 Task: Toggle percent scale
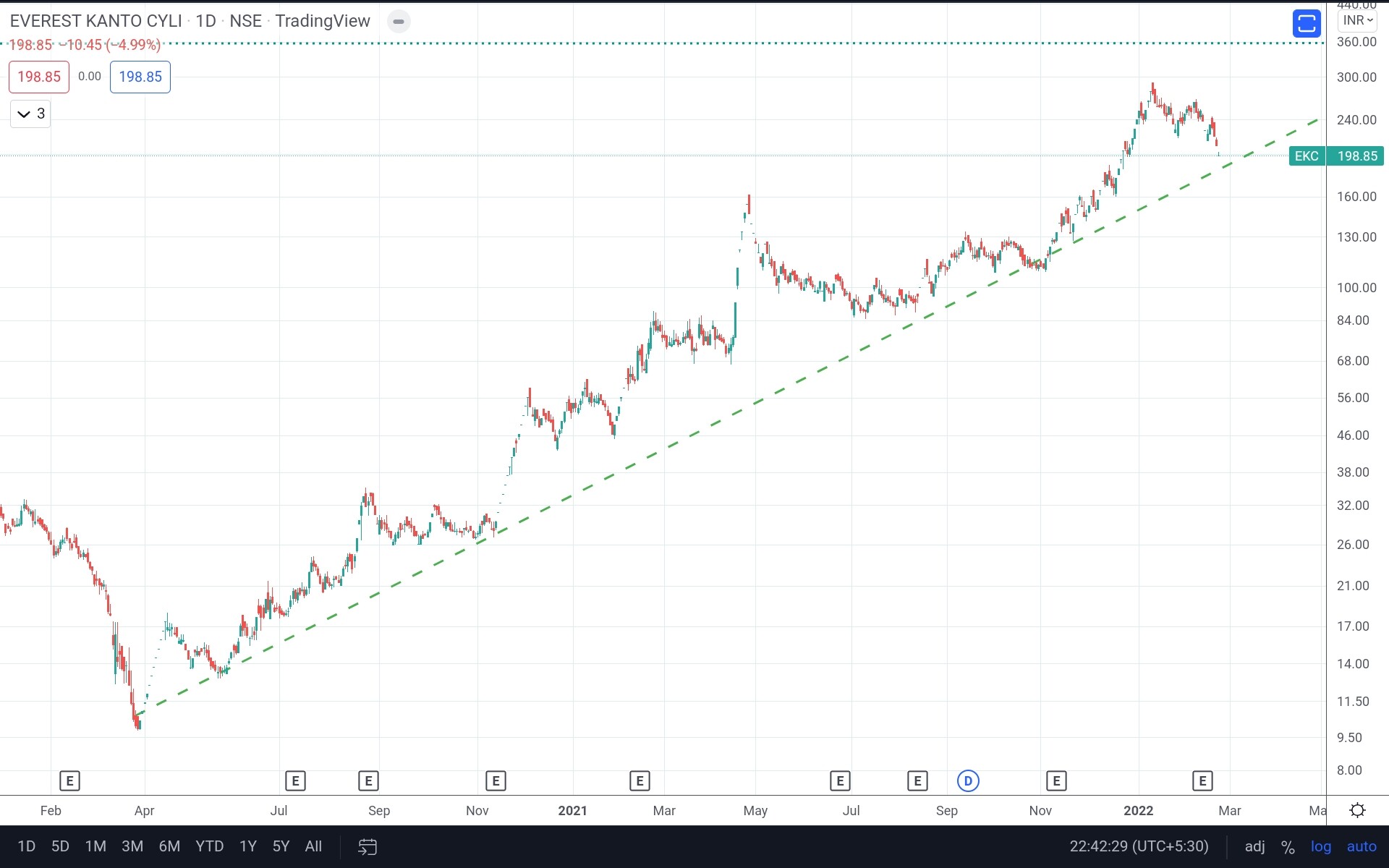[x=1287, y=846]
